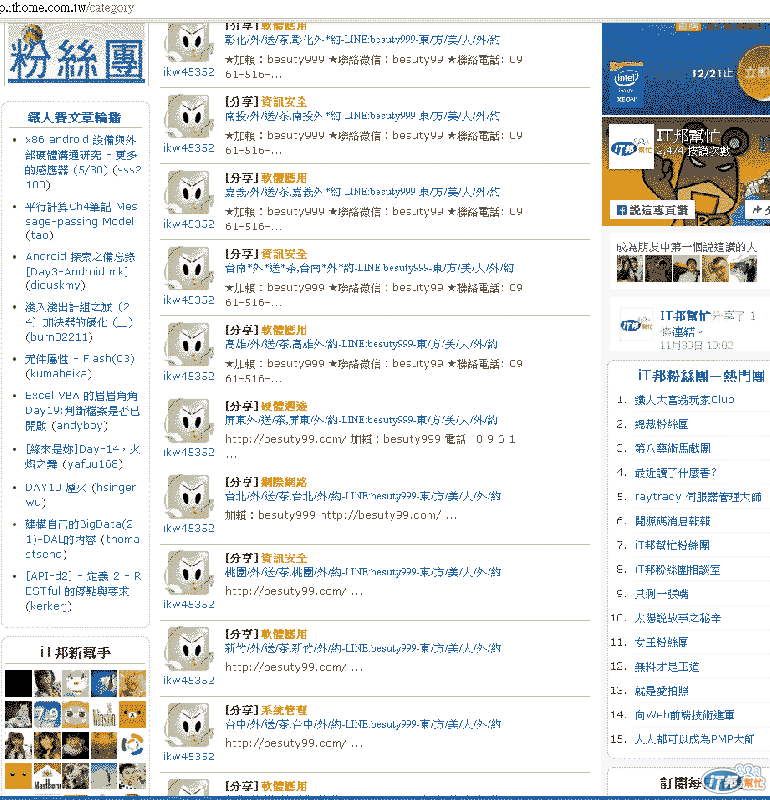
Task: Open 總裁粉絲區 fan group
Action: 661,424
